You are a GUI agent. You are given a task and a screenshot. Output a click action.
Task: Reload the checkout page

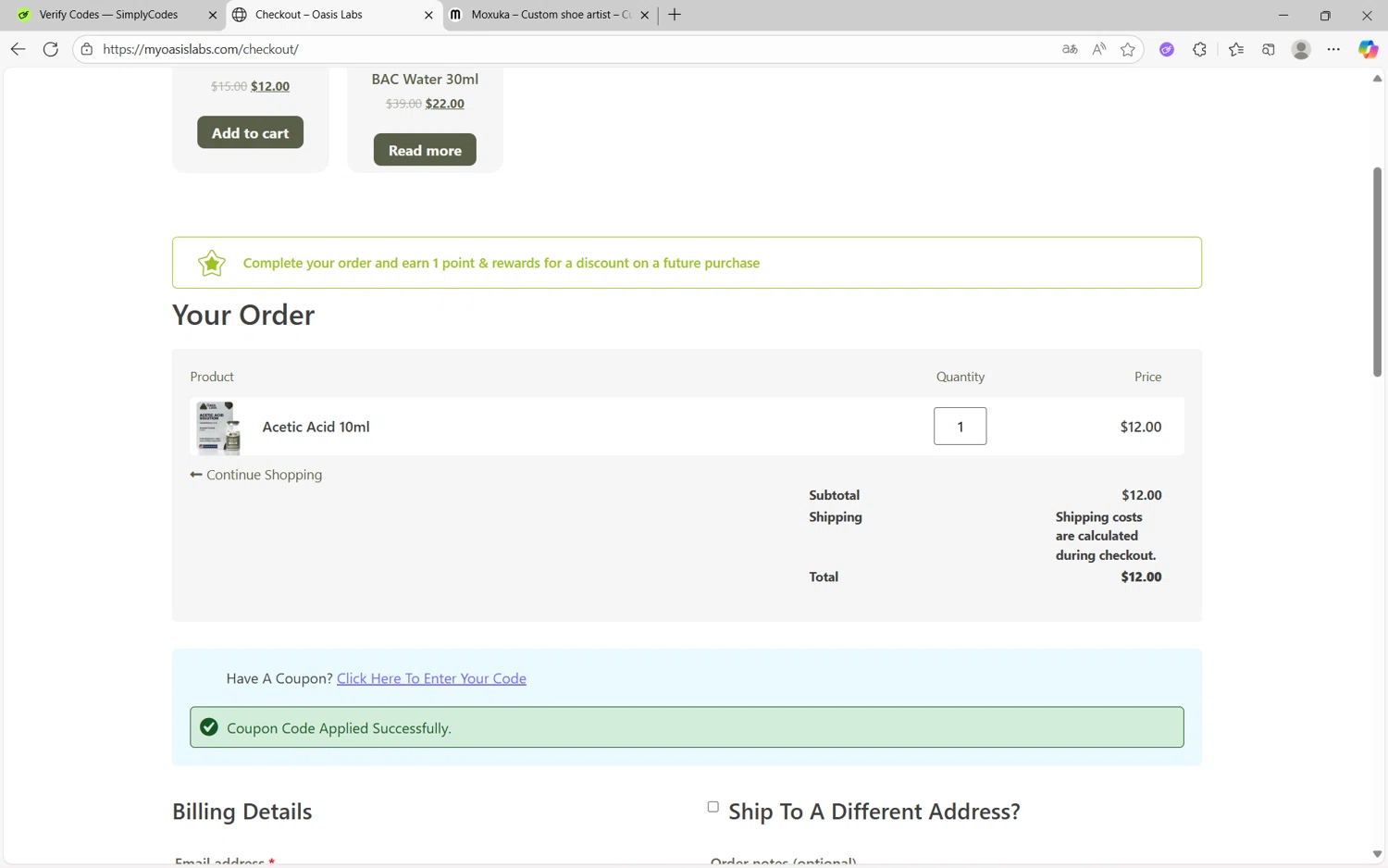(51, 49)
